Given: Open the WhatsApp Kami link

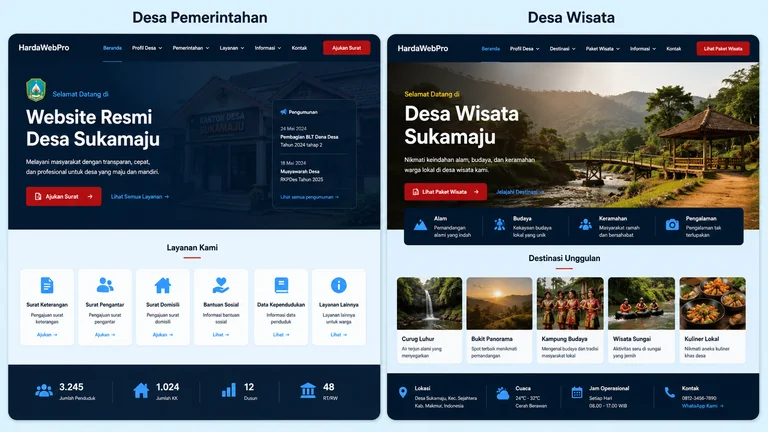Looking at the screenshot, I should coord(702,406).
